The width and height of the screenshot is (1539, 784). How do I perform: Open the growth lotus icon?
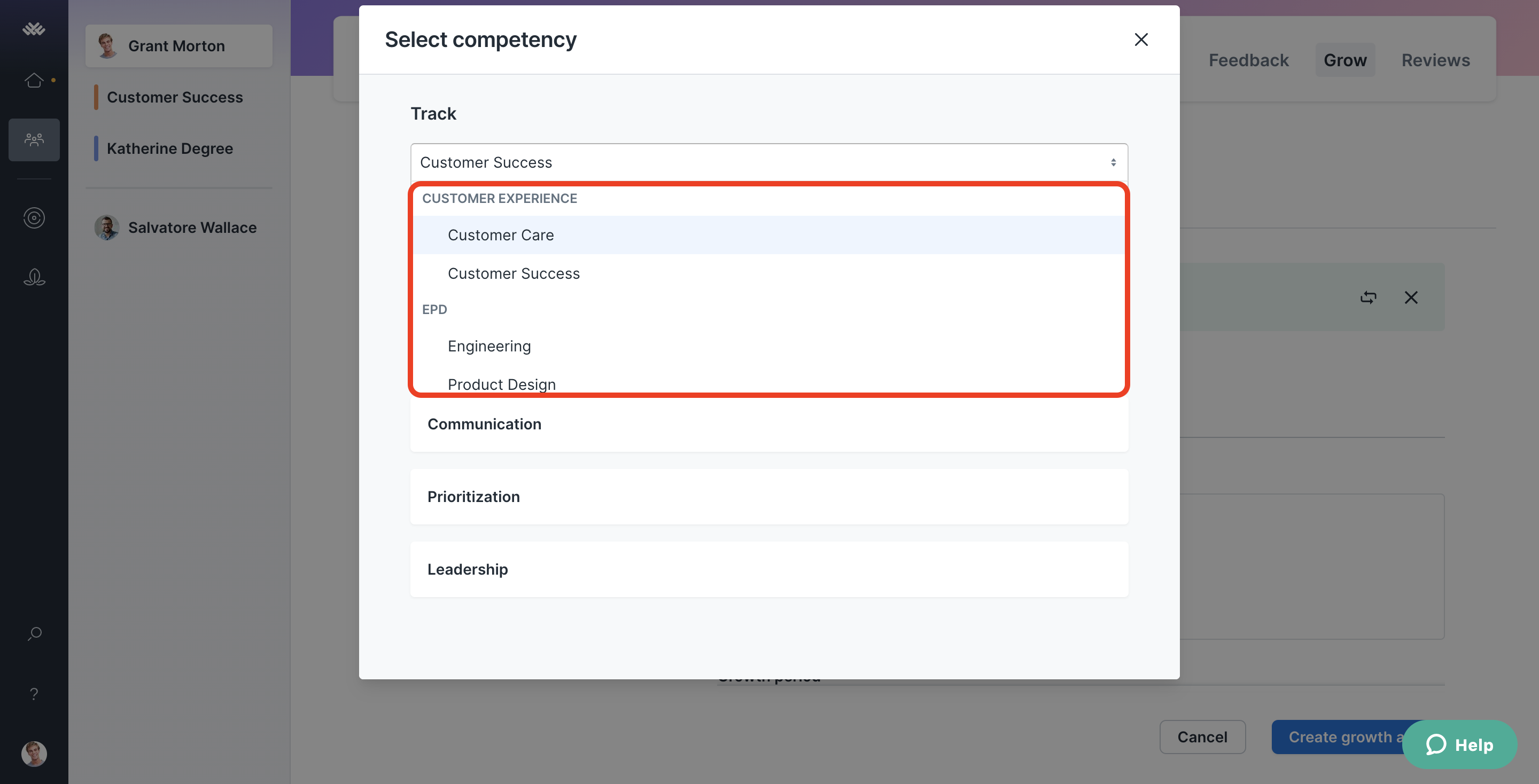(34, 278)
